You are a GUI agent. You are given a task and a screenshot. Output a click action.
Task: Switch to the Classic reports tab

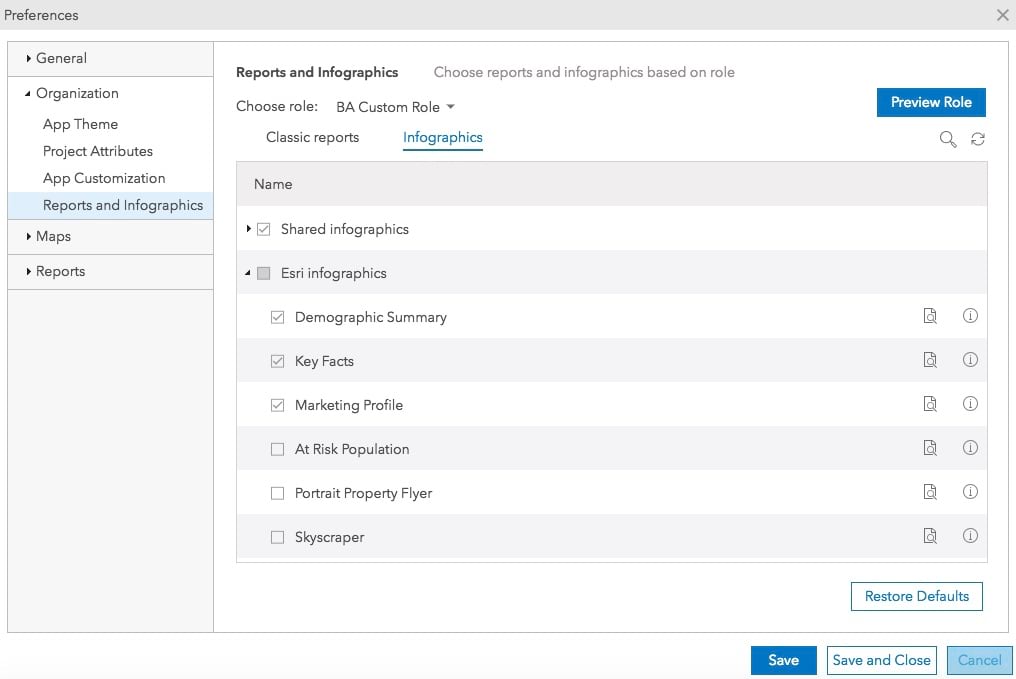pyautogui.click(x=312, y=137)
